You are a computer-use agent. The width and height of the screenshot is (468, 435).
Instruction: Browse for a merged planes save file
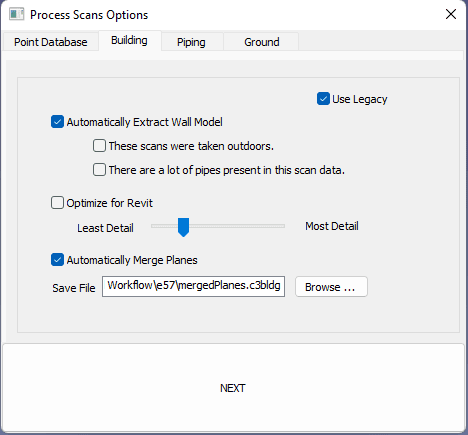click(x=331, y=287)
